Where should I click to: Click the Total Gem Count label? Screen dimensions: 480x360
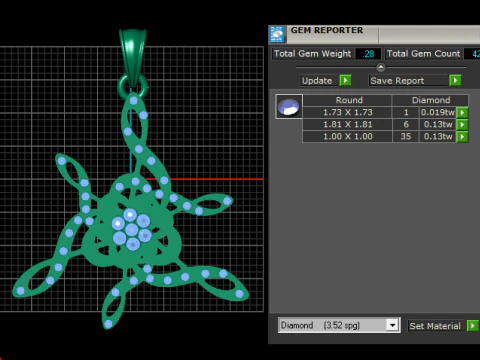[x=423, y=54]
